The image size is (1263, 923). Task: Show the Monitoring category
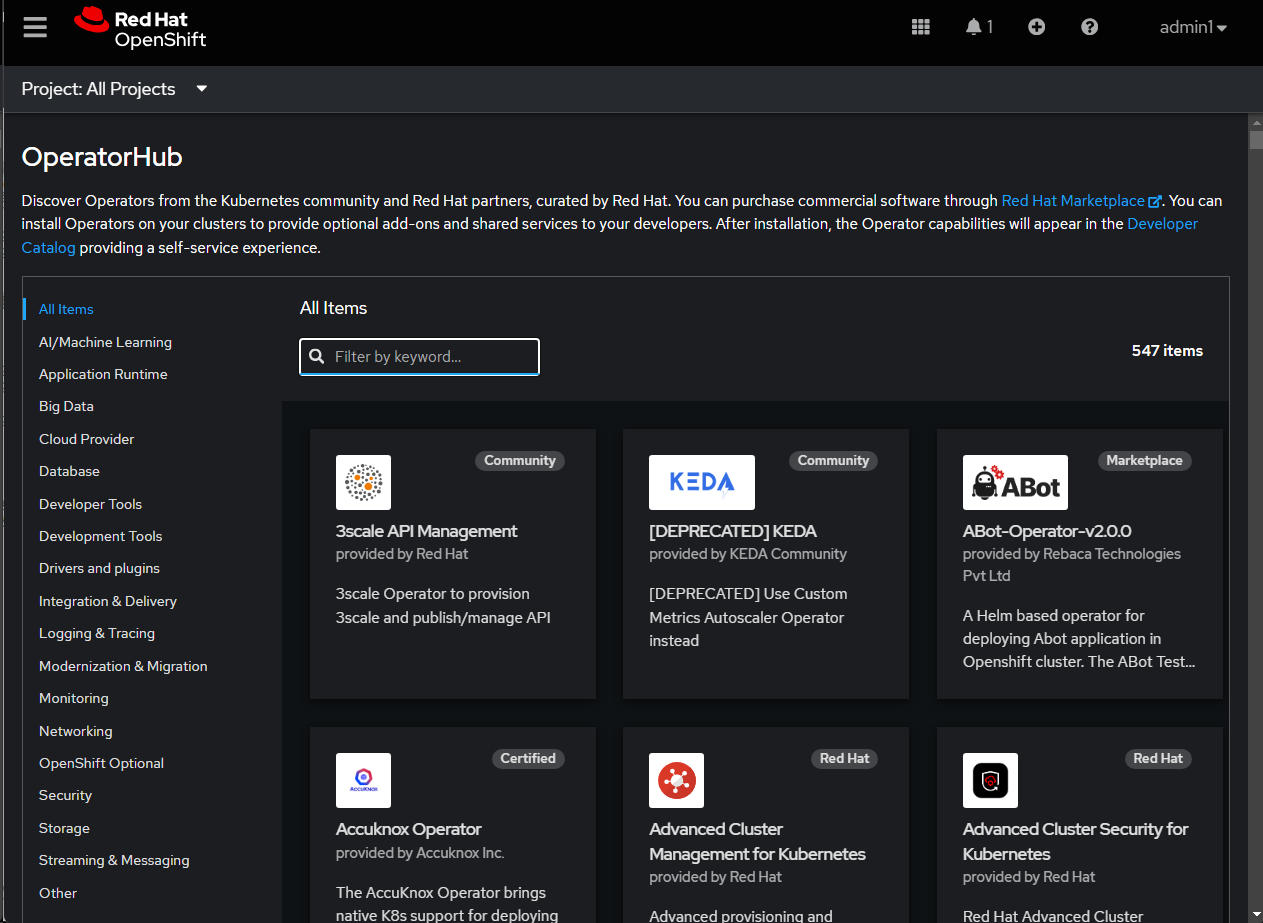click(x=74, y=698)
